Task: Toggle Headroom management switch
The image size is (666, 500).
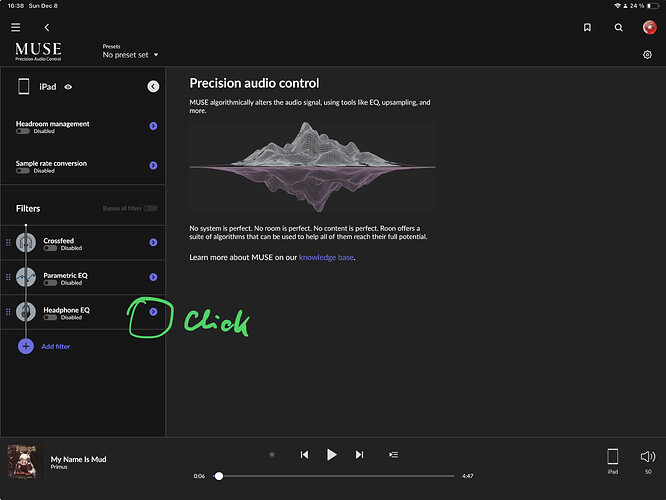Action: point(23,131)
